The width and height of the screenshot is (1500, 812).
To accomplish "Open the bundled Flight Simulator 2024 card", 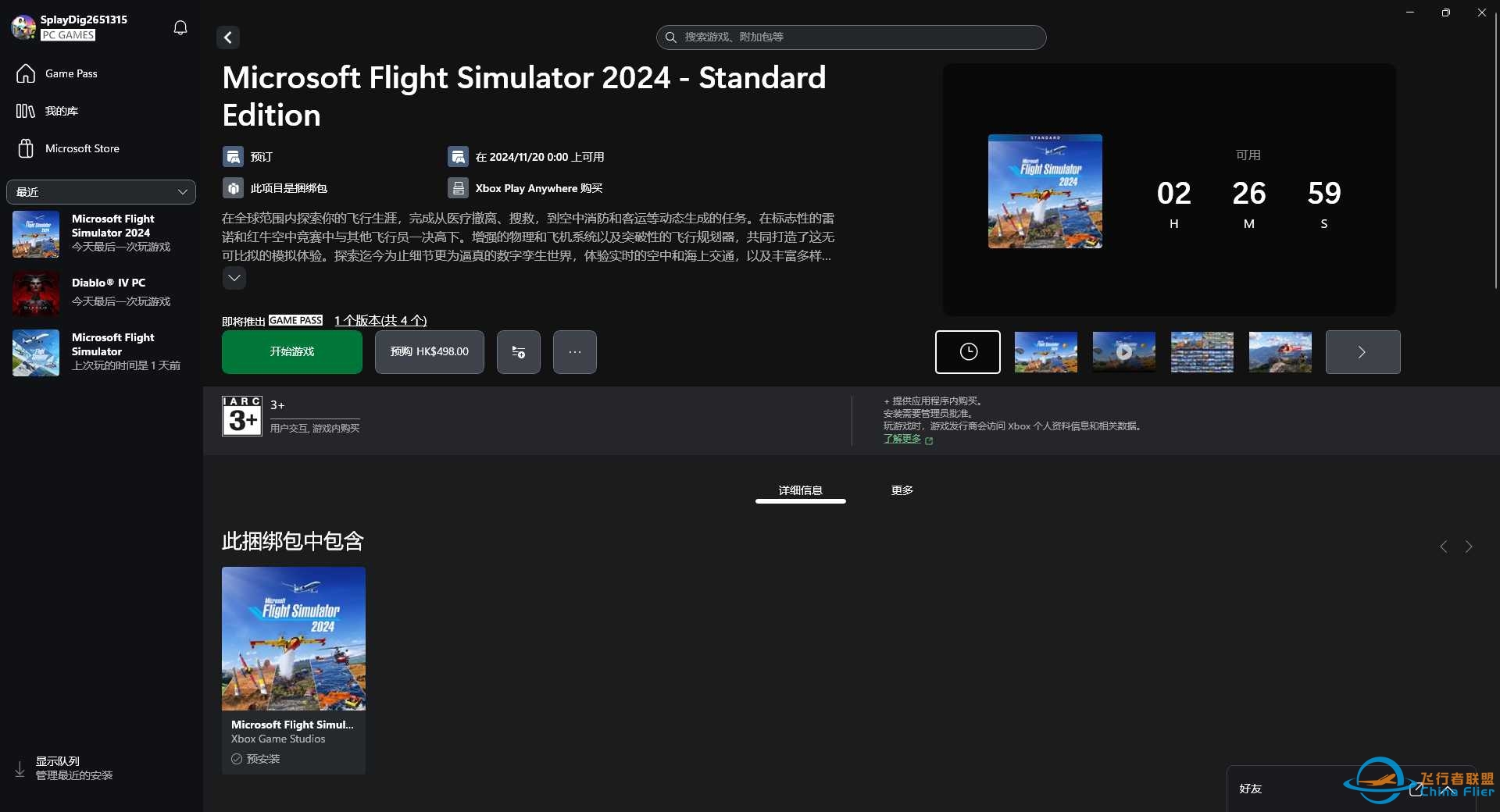I will click(294, 670).
